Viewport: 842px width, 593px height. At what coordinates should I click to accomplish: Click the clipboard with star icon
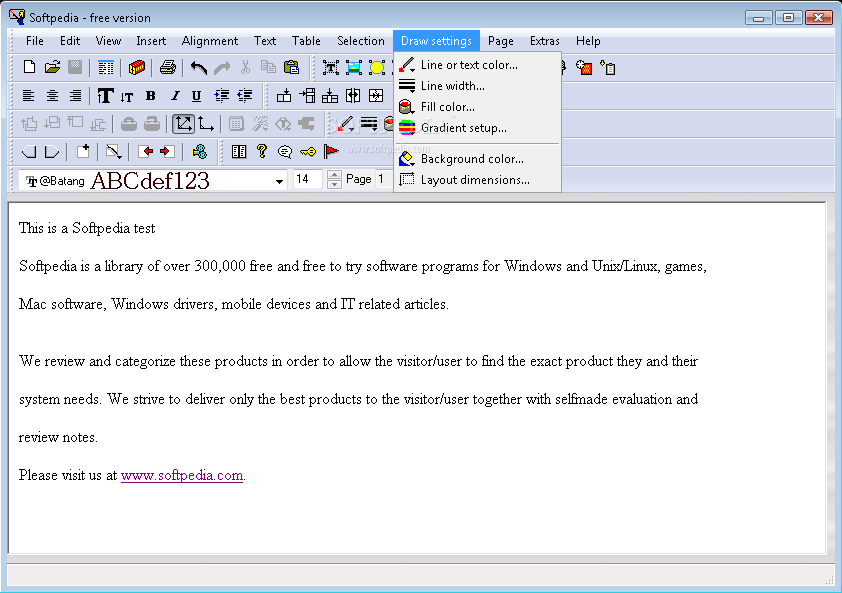tap(608, 68)
